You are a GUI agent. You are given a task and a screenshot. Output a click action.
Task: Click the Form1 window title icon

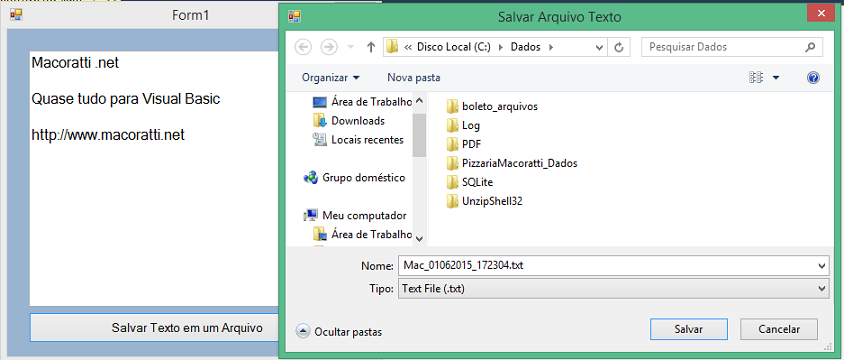pyautogui.click(x=16, y=15)
